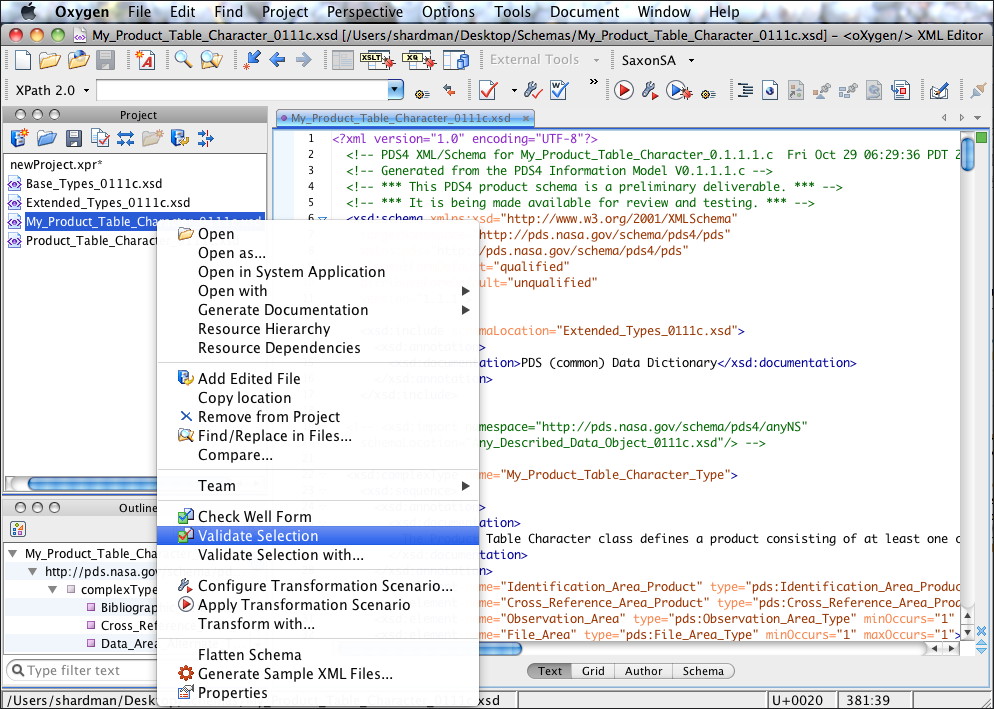Viewport: 994px width, 709px height.
Task: Click the red check Validate icon
Action: click(488, 91)
